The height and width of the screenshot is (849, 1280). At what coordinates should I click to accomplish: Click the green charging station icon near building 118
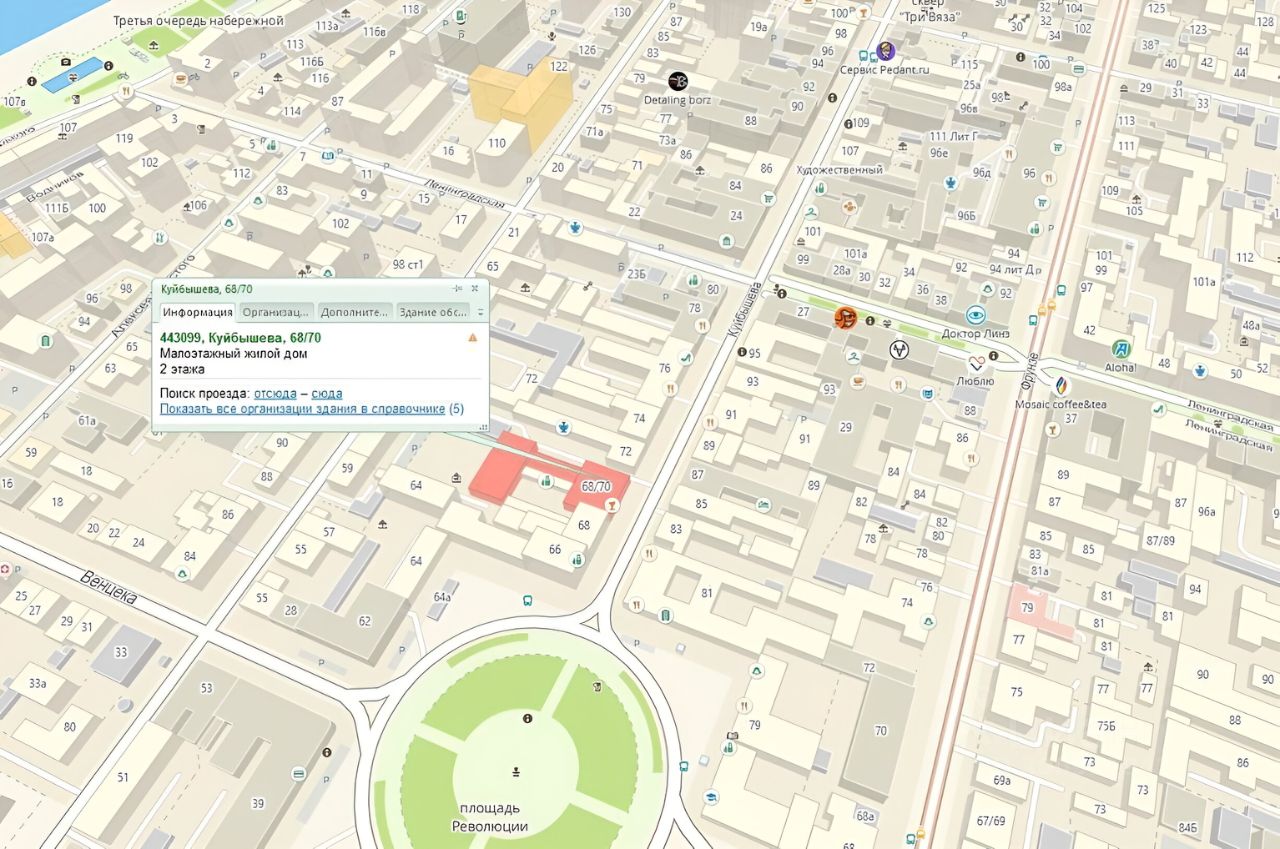pyautogui.click(x=460, y=16)
